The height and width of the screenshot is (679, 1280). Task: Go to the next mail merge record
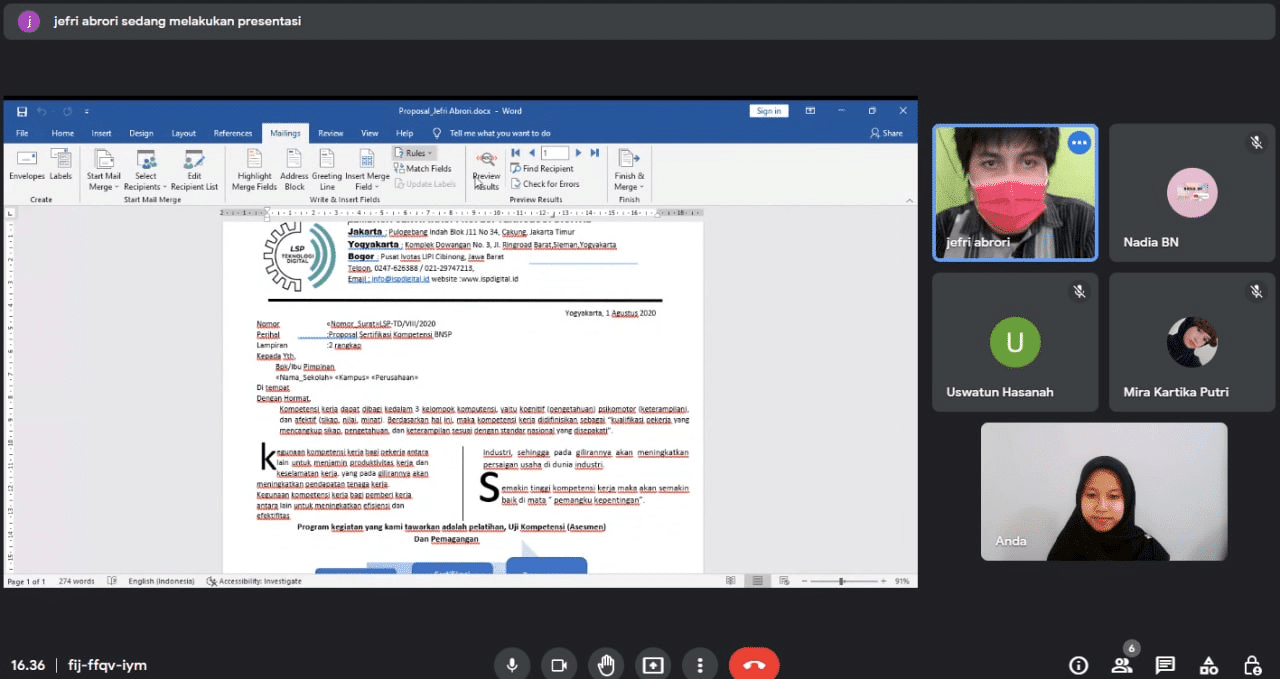coord(579,153)
